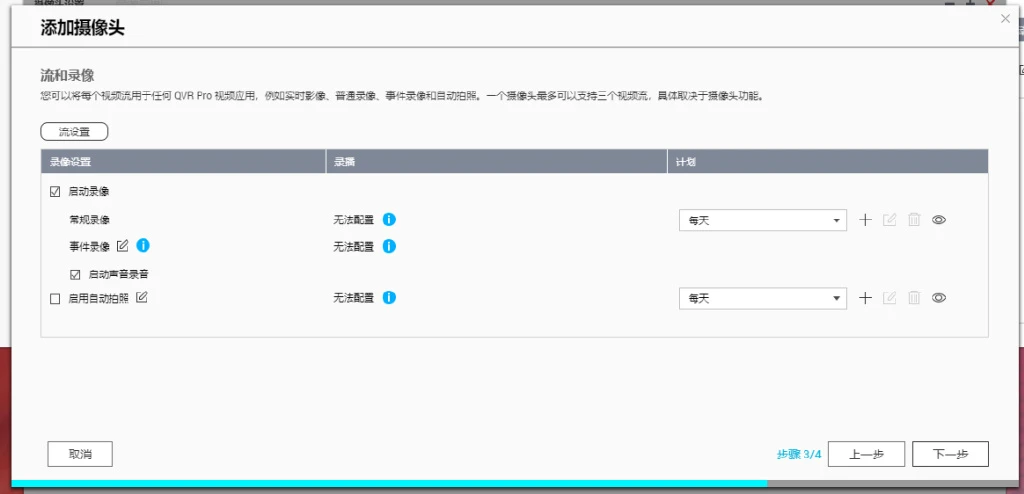Edit 事件录像 settings via pencil icon

122,246
